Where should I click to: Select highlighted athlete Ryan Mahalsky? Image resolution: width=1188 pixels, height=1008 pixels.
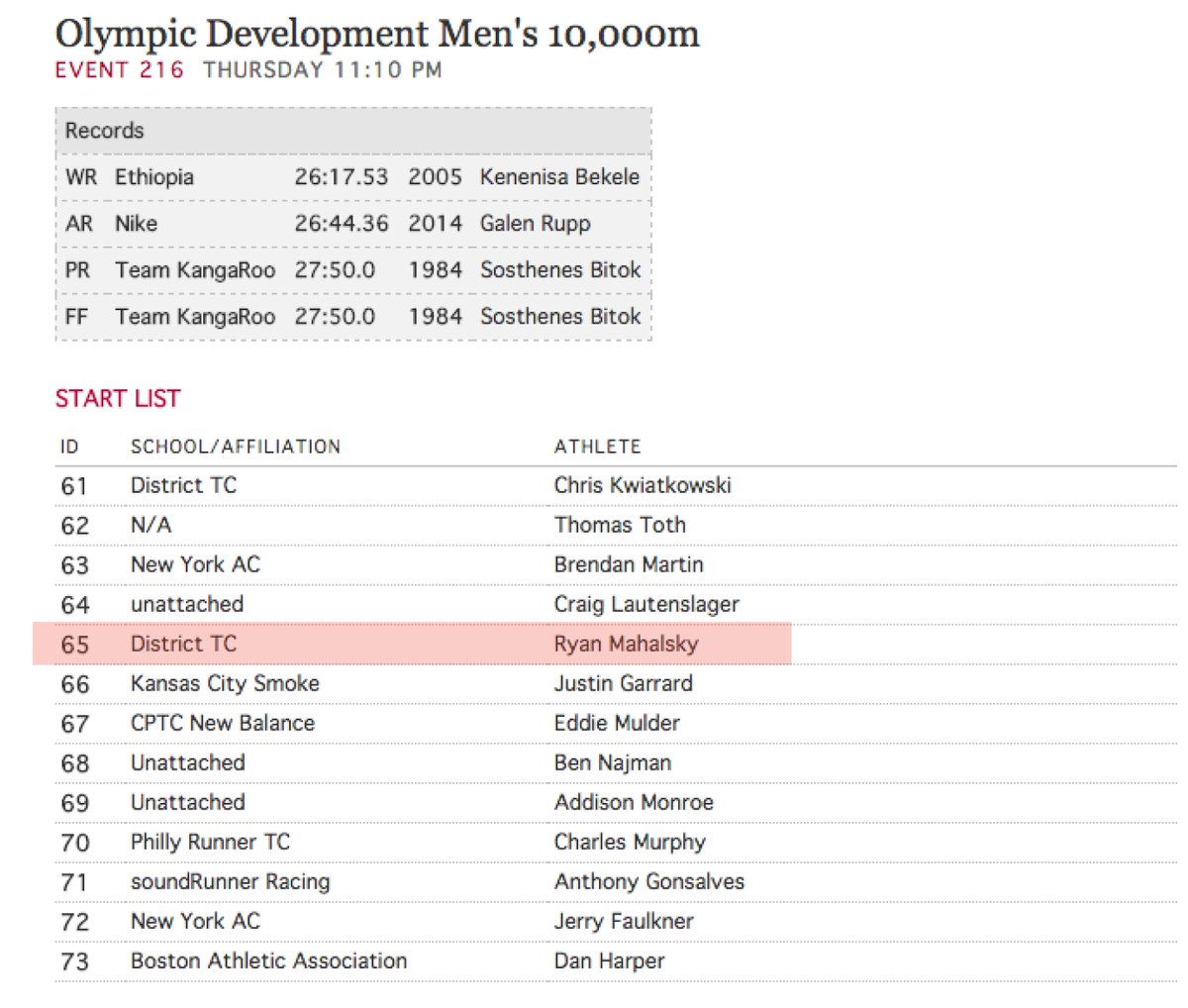[x=626, y=644]
